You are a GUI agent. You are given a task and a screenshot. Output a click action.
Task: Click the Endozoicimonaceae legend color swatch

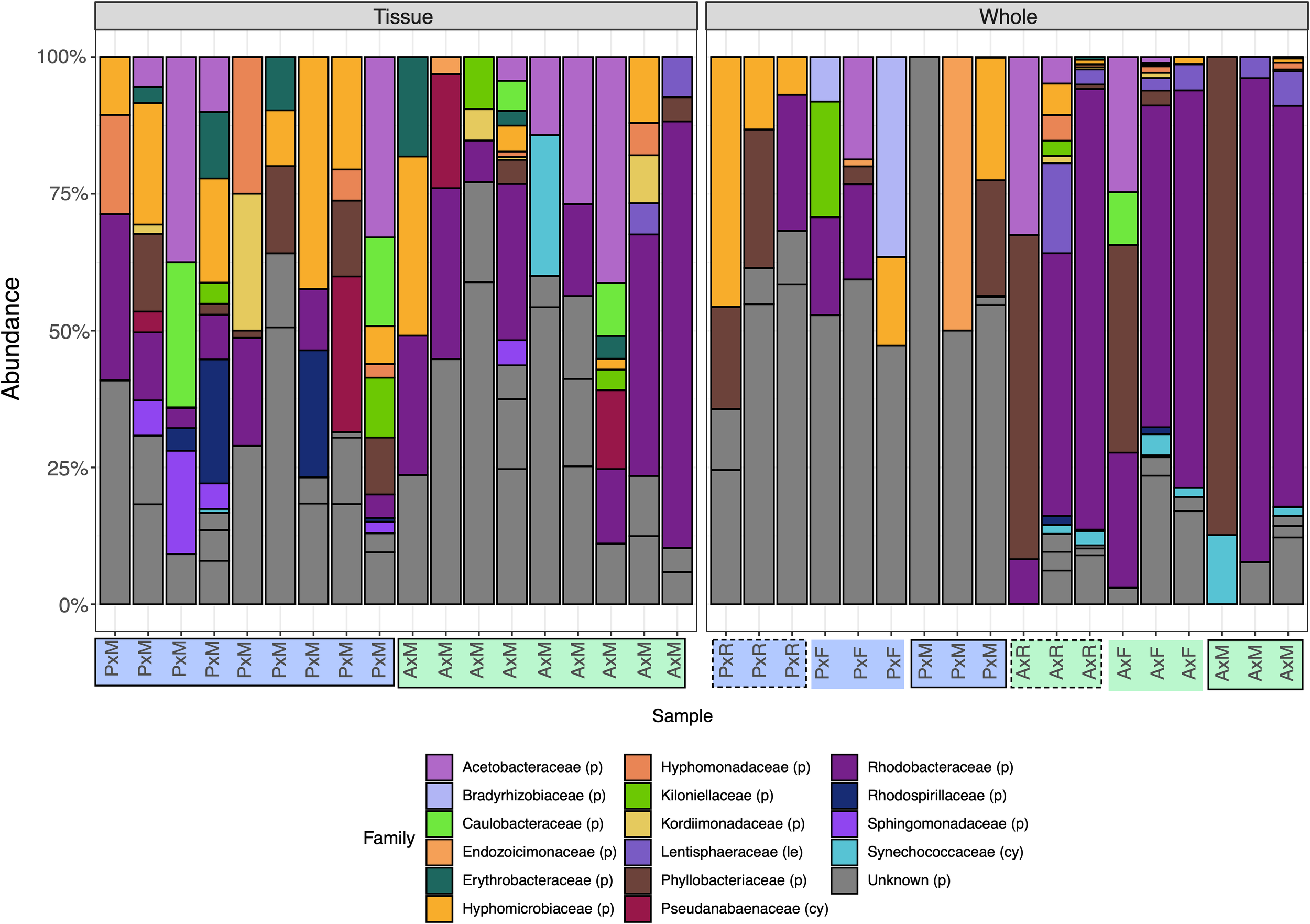click(x=439, y=852)
